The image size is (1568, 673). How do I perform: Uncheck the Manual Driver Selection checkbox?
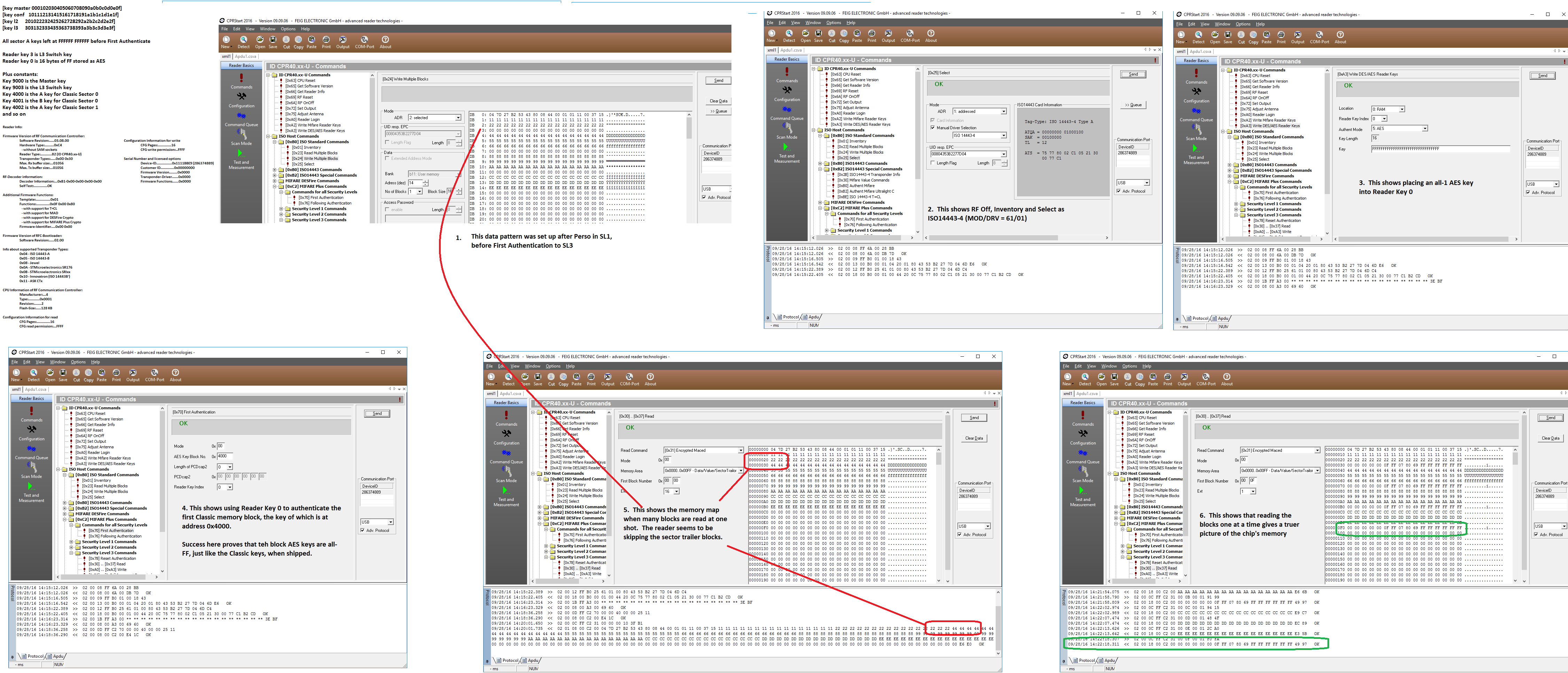click(933, 128)
